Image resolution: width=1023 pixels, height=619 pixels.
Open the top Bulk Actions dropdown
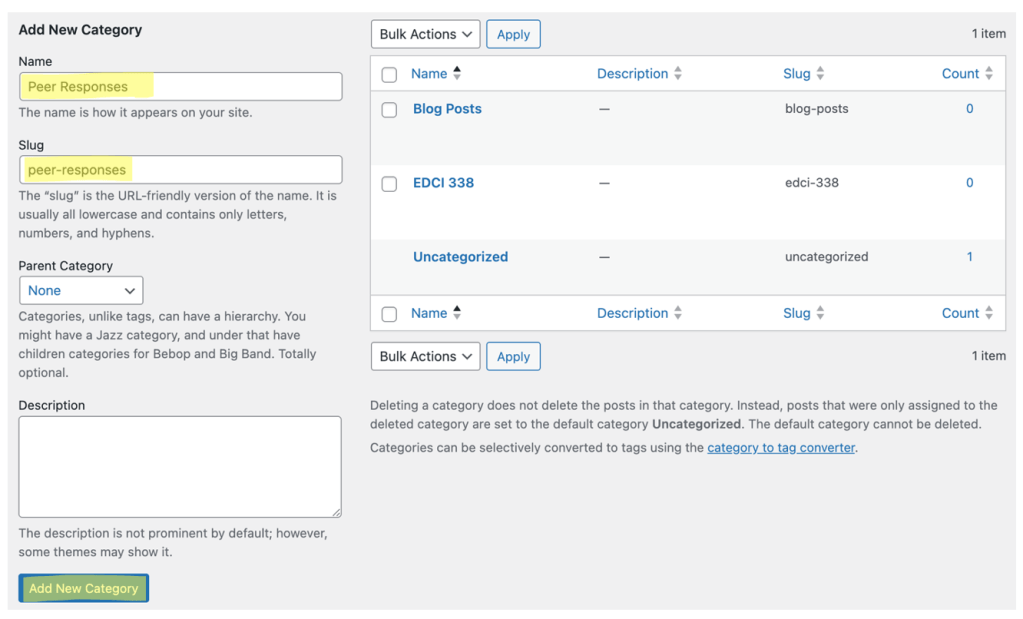coord(425,34)
